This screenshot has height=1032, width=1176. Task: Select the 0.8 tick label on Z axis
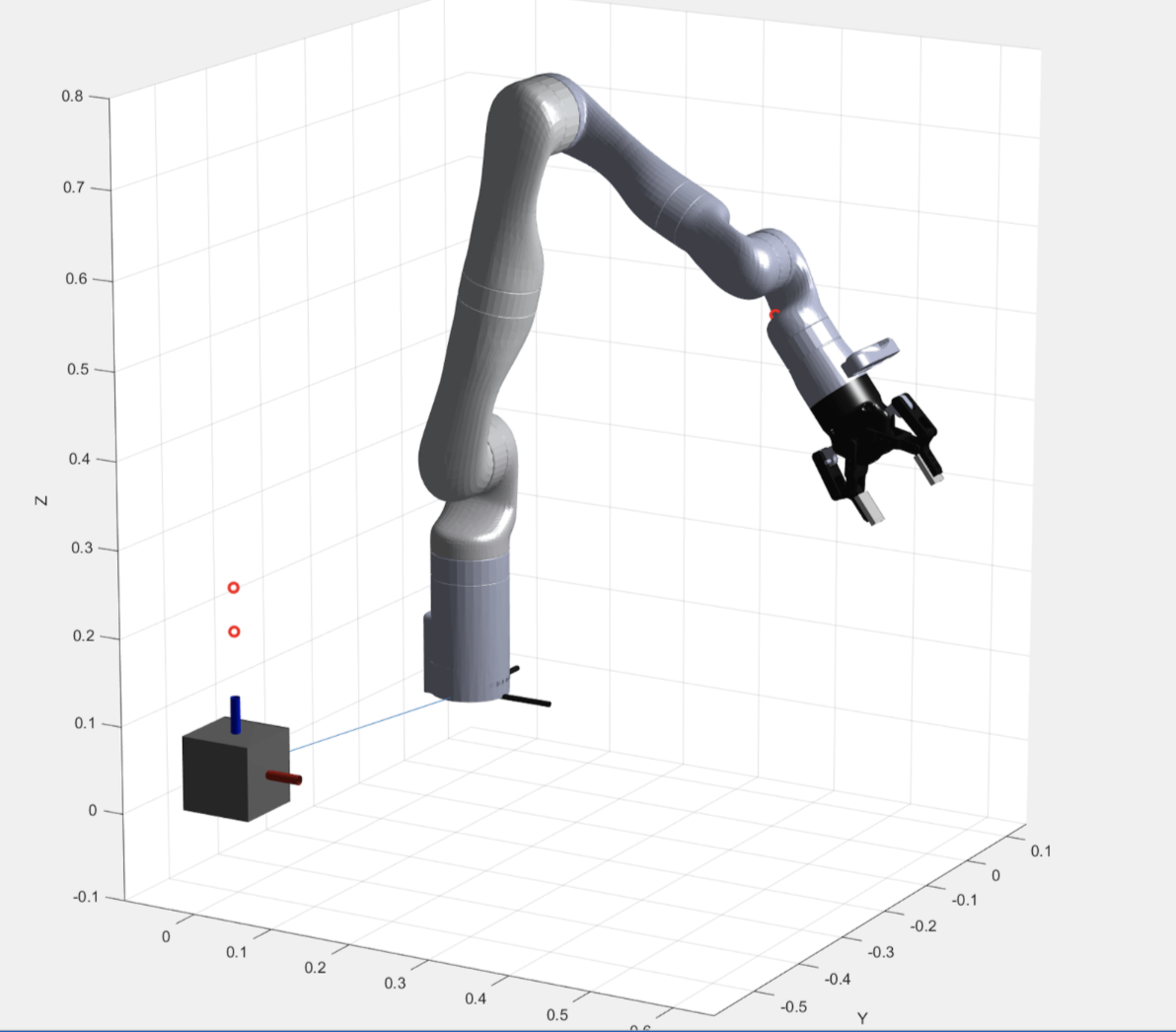(x=72, y=97)
